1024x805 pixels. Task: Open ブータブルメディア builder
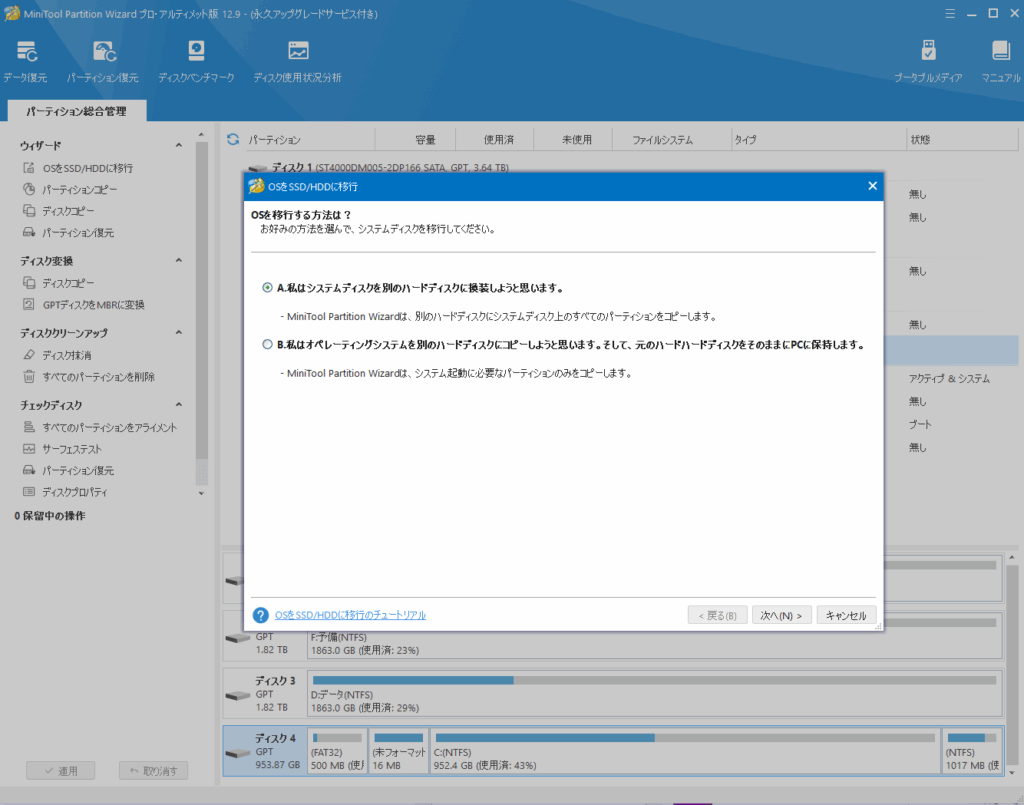pos(927,61)
